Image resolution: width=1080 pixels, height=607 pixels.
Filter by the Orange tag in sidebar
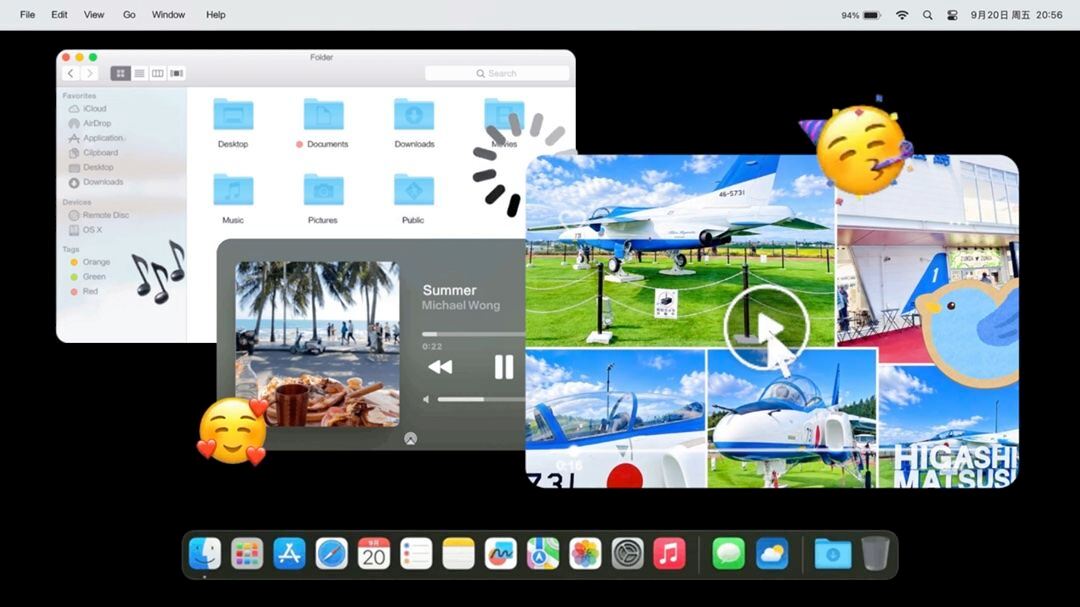click(x=90, y=262)
